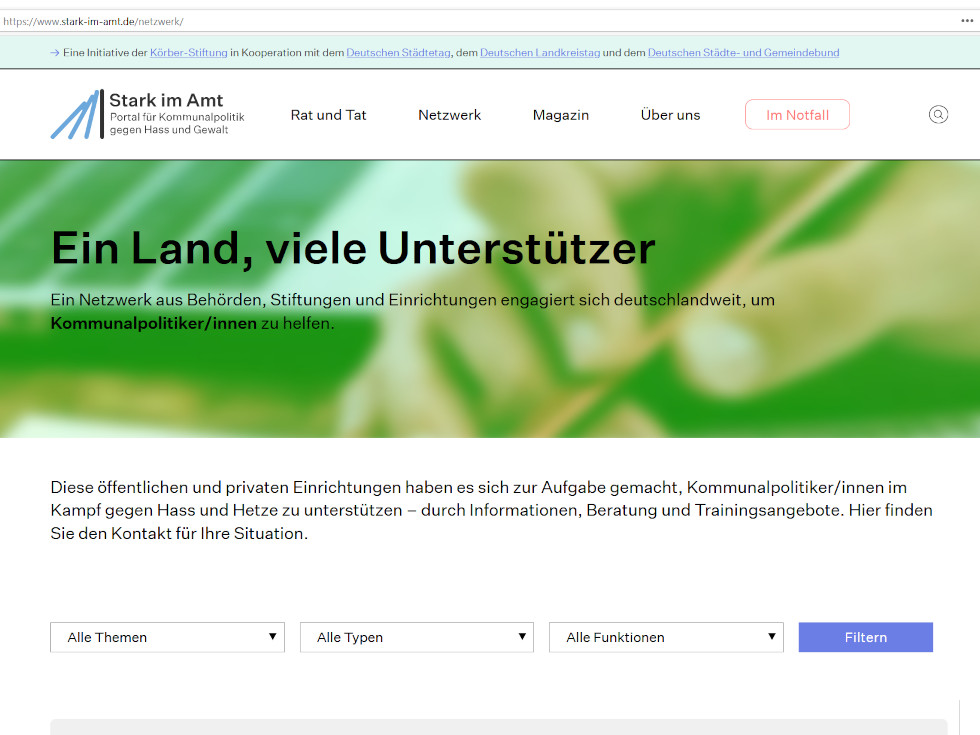The height and width of the screenshot is (735, 980).
Task: Open the Deutschen Städtetag link
Action: [x=398, y=53]
